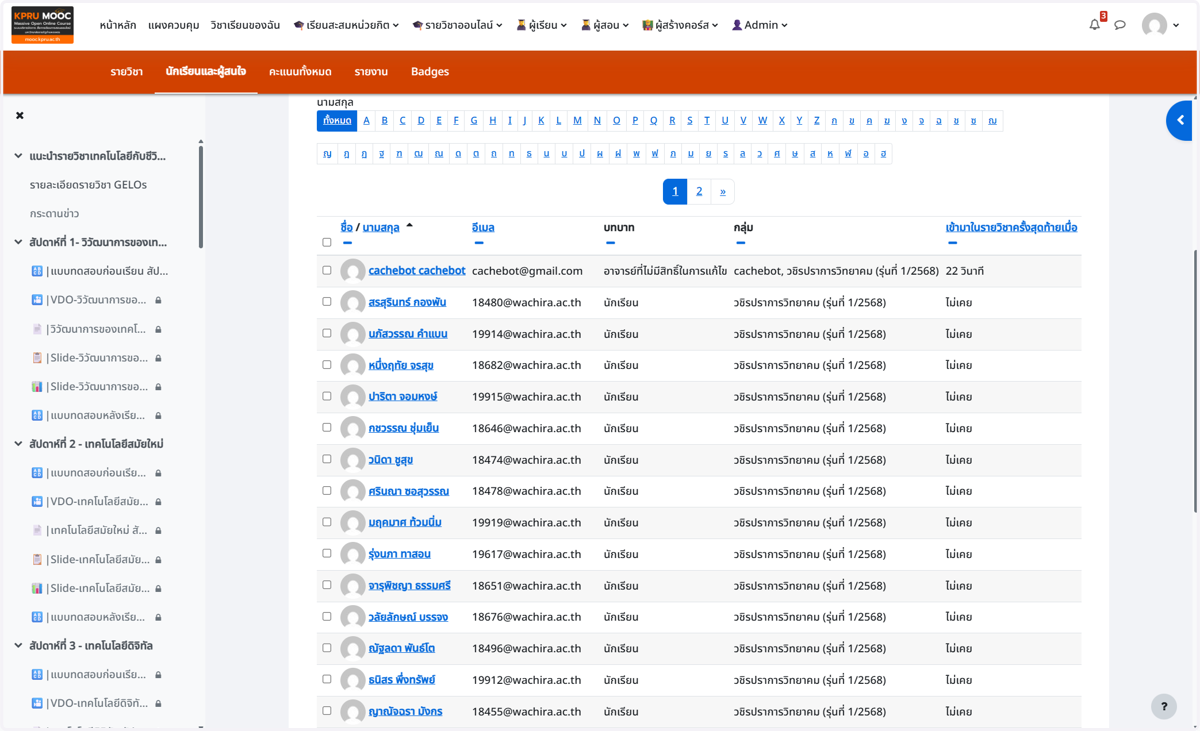Open week 1 pre-test quiz แบบทดสอบก่อนเรียน สัป...
Image resolution: width=1200 pixels, height=731 pixels.
pos(107,271)
